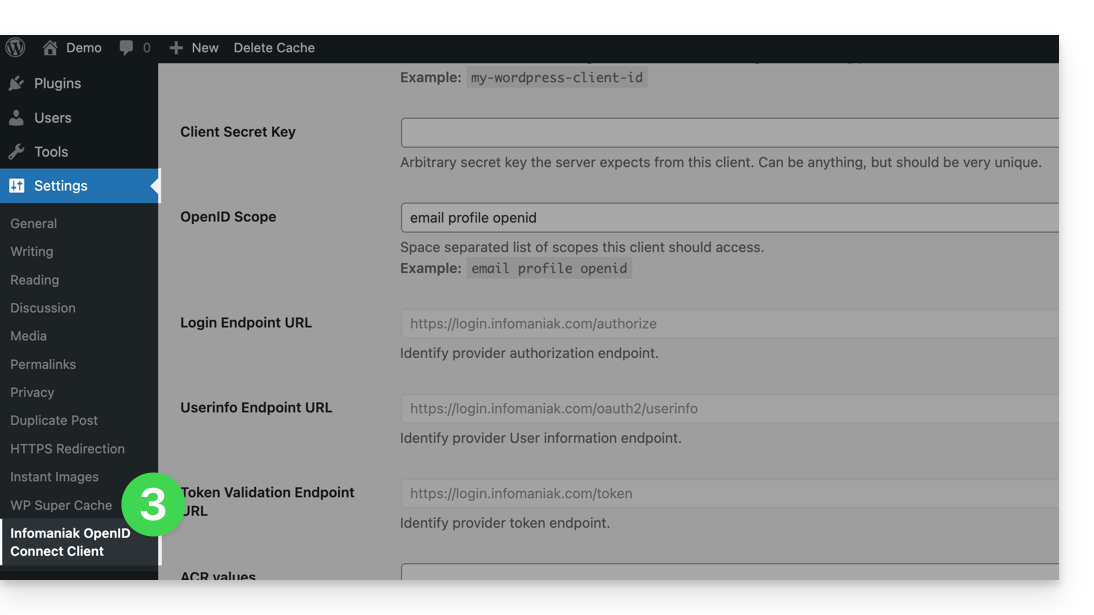Open HTTPS Redirection settings

click(x=67, y=449)
